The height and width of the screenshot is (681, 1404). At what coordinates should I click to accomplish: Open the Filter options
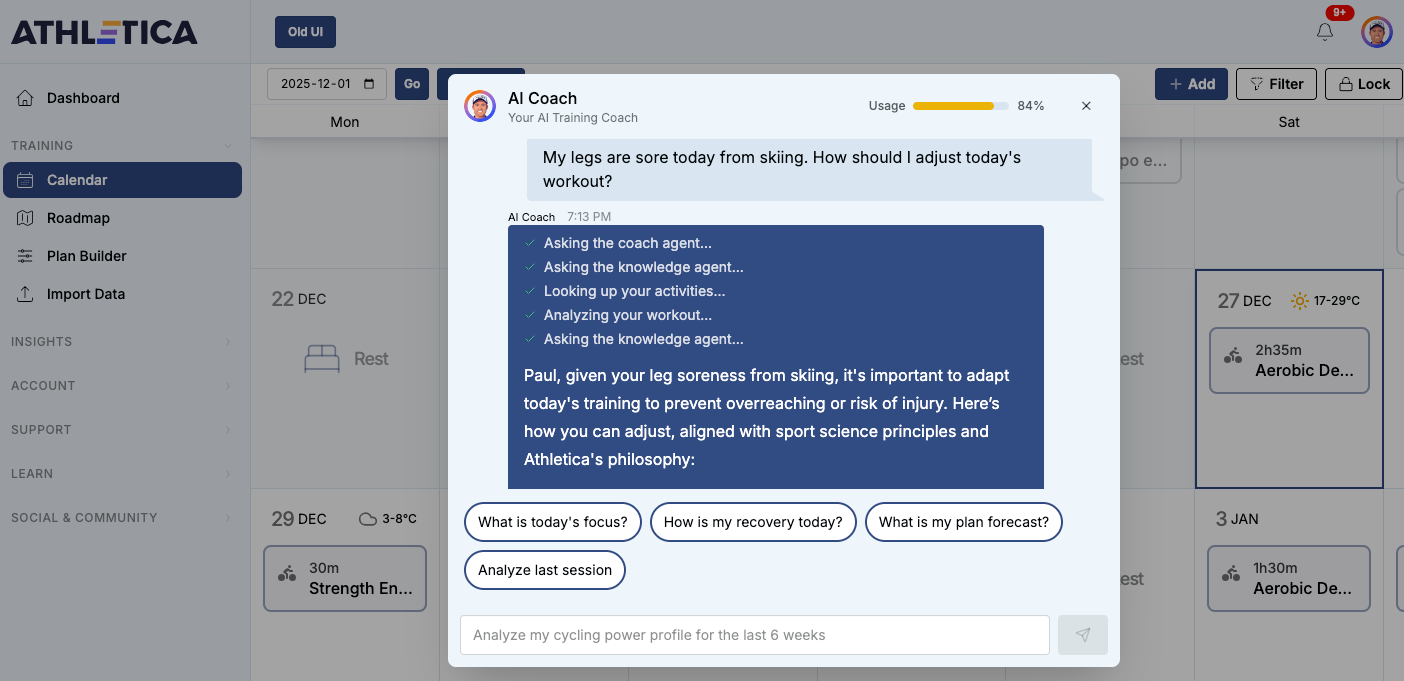click(x=1276, y=84)
